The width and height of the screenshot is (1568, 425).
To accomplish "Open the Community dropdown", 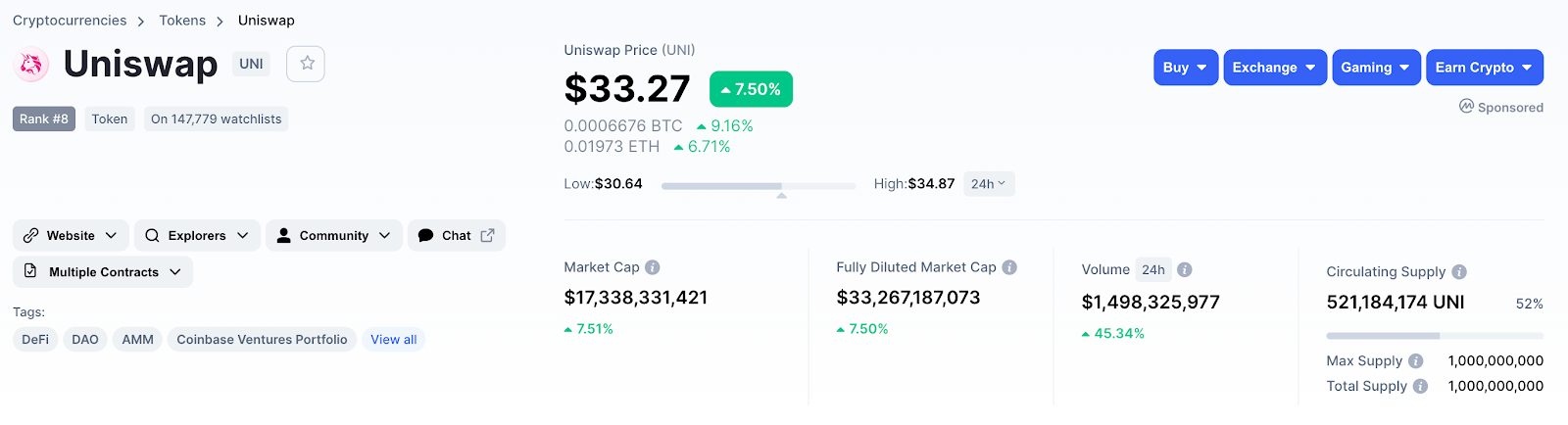I will coord(334,235).
